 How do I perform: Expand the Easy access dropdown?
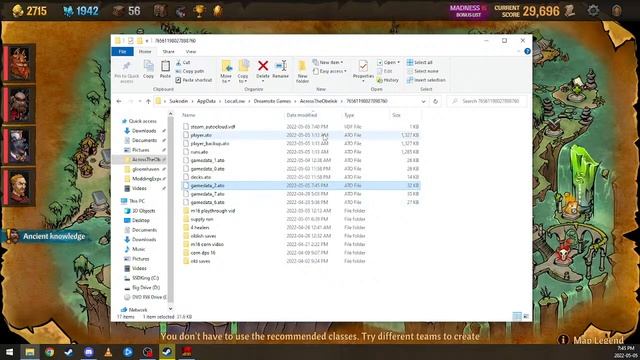coord(330,71)
